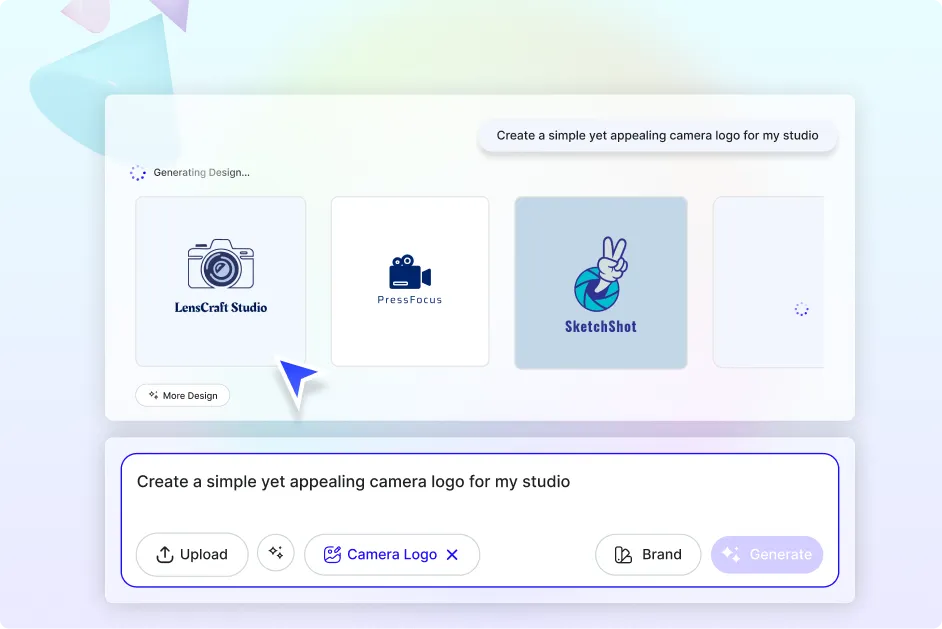Choose the PressFocus logo design
The width and height of the screenshot is (942, 629).
pos(409,281)
